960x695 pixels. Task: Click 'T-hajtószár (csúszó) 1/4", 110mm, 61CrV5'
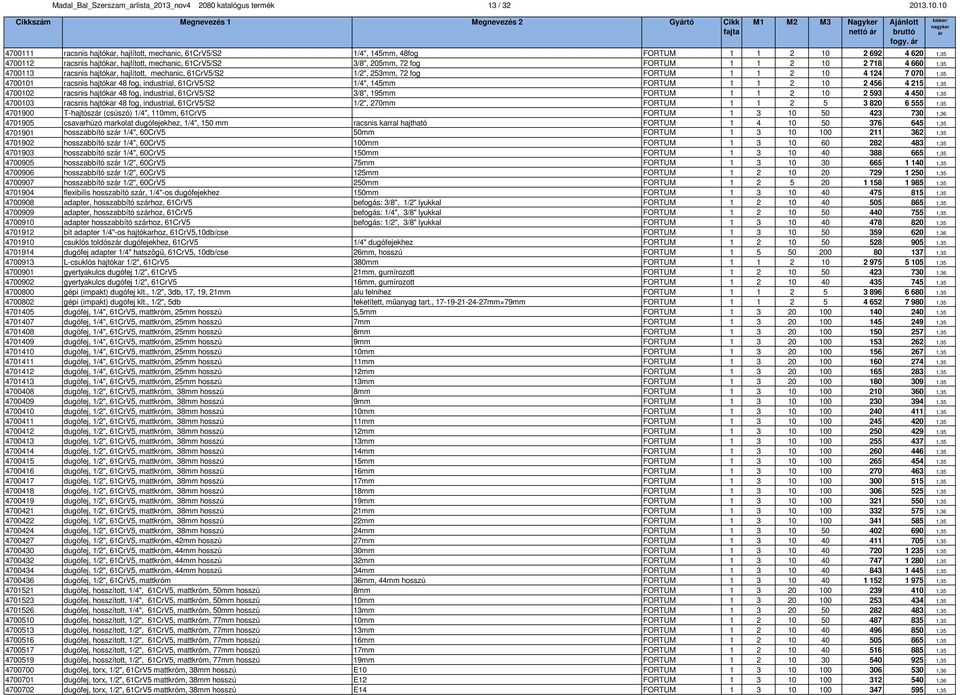coord(135,113)
